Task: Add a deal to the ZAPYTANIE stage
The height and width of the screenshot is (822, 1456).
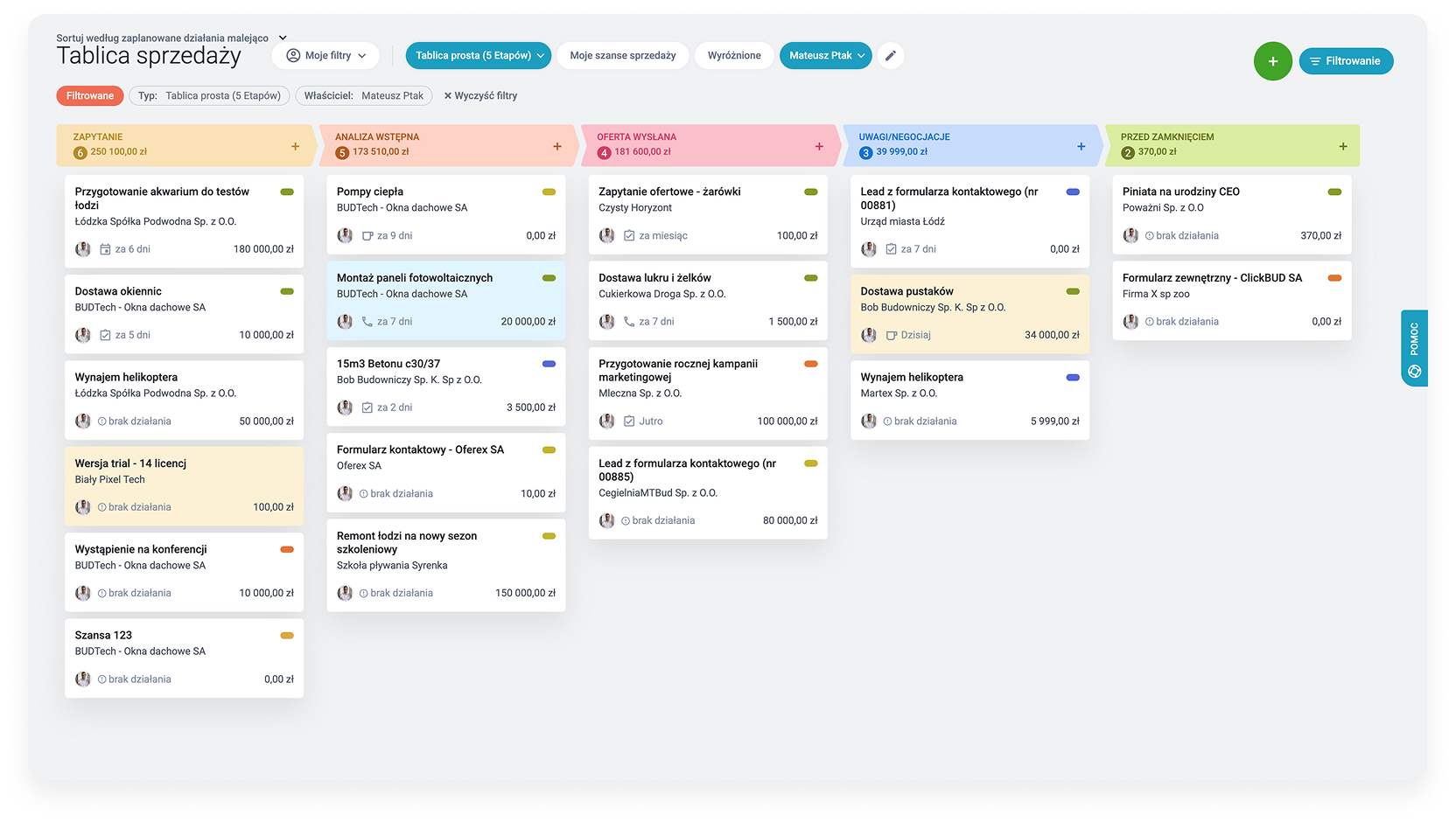Action: [x=295, y=146]
